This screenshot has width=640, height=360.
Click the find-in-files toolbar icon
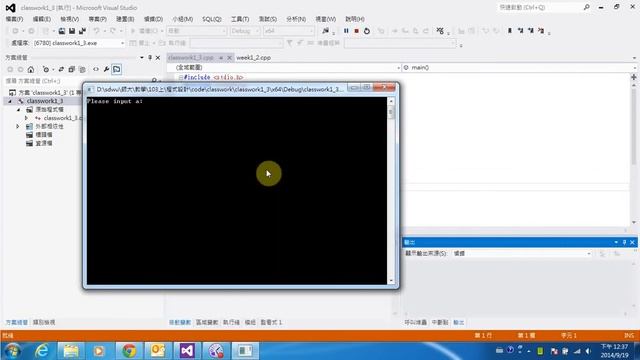coord(325,31)
